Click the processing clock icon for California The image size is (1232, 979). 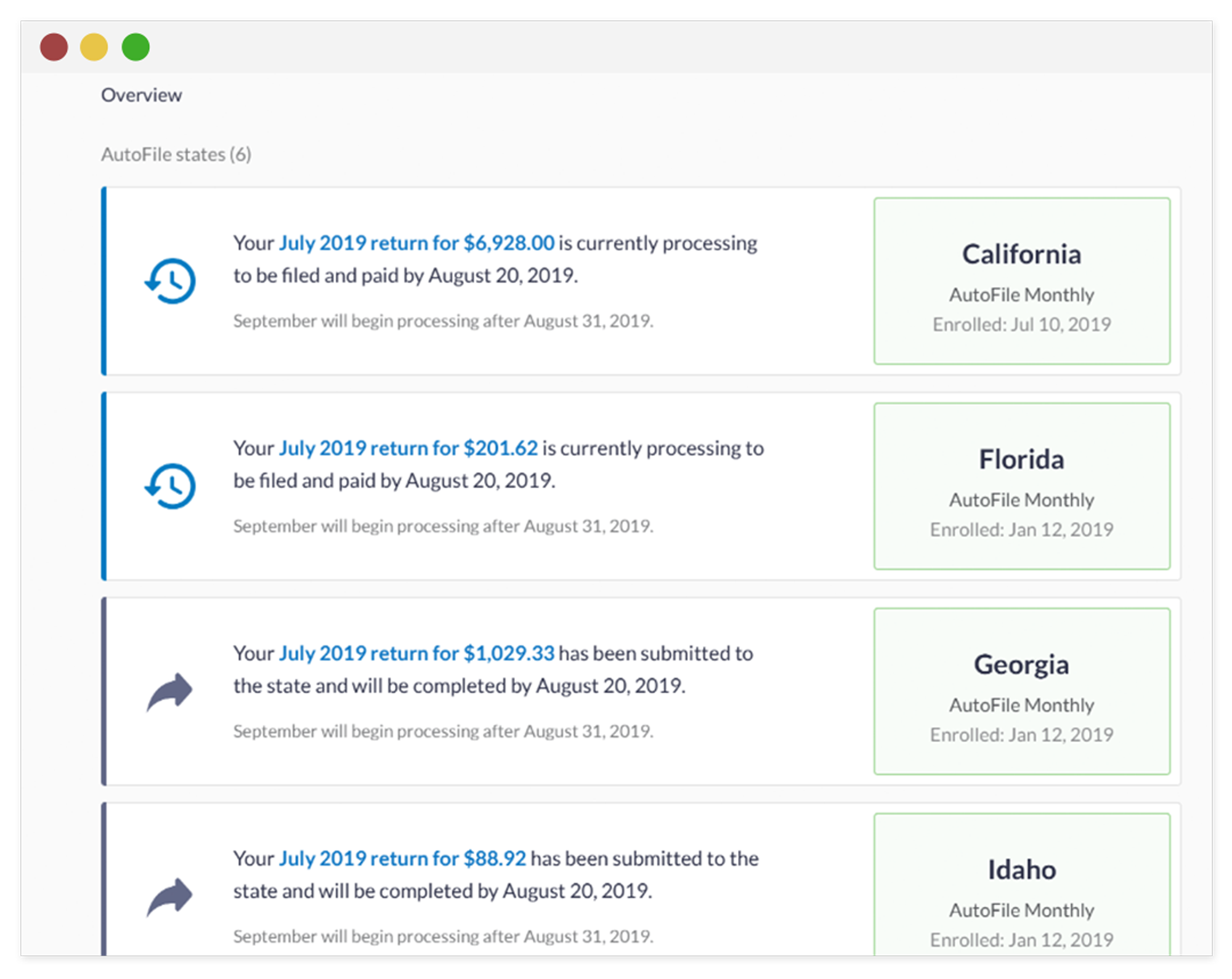click(x=170, y=281)
